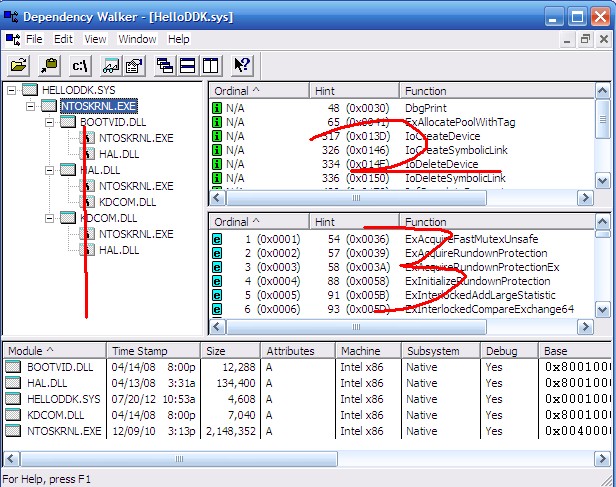Click the scroll-right arrow of the module list
This screenshot has width=616, height=487.
point(602,458)
